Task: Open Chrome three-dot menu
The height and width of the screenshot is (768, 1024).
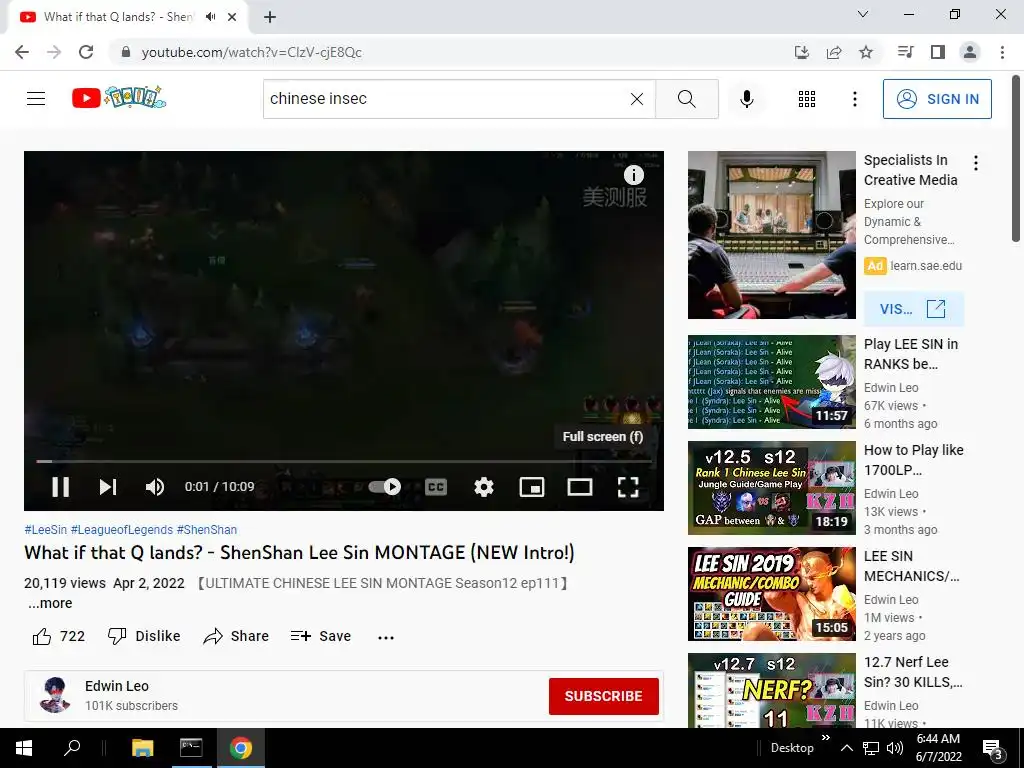Action: (x=1002, y=52)
